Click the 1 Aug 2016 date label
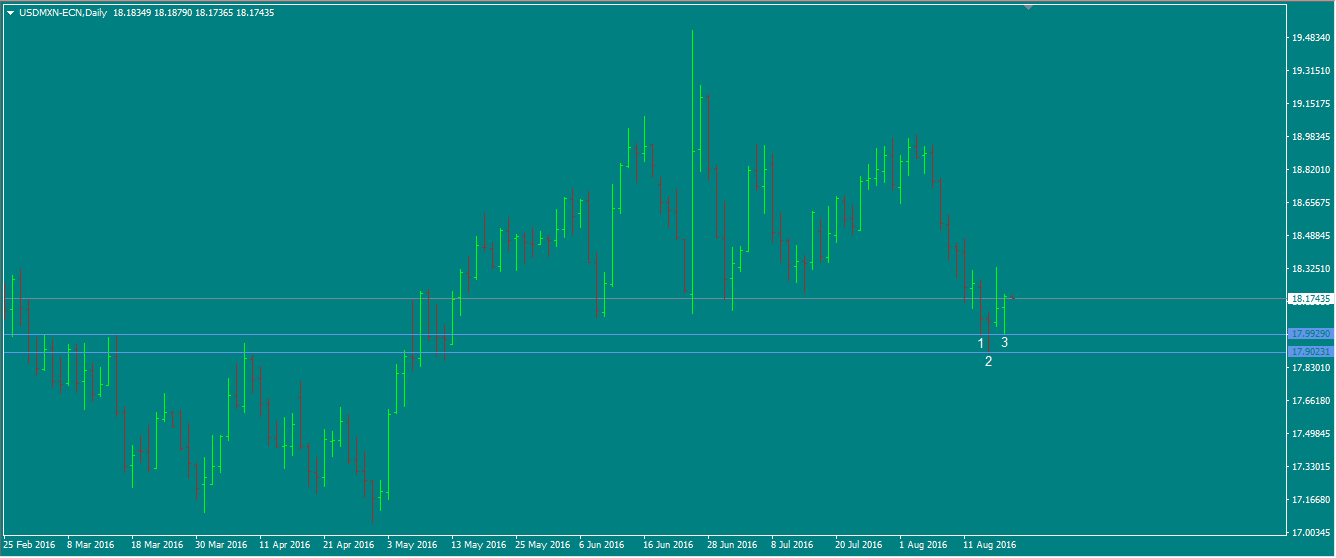The width and height of the screenshot is (1336, 558). click(923, 545)
